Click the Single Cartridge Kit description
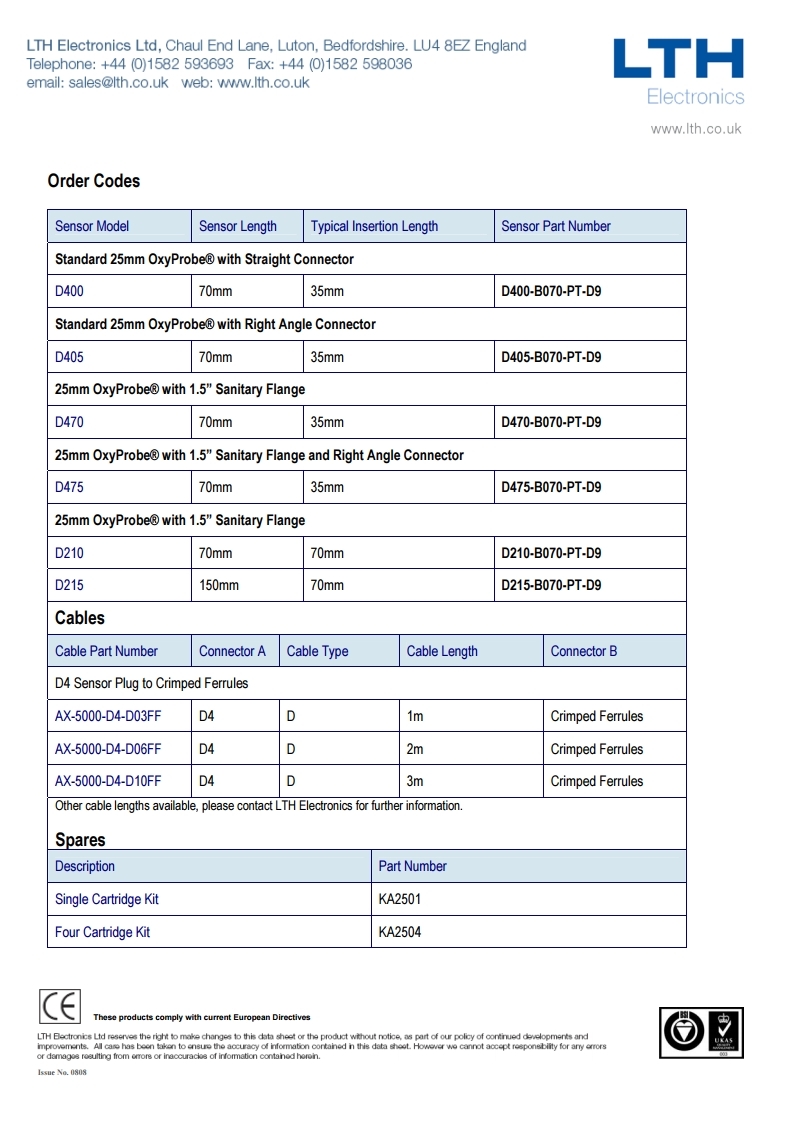 (x=106, y=899)
